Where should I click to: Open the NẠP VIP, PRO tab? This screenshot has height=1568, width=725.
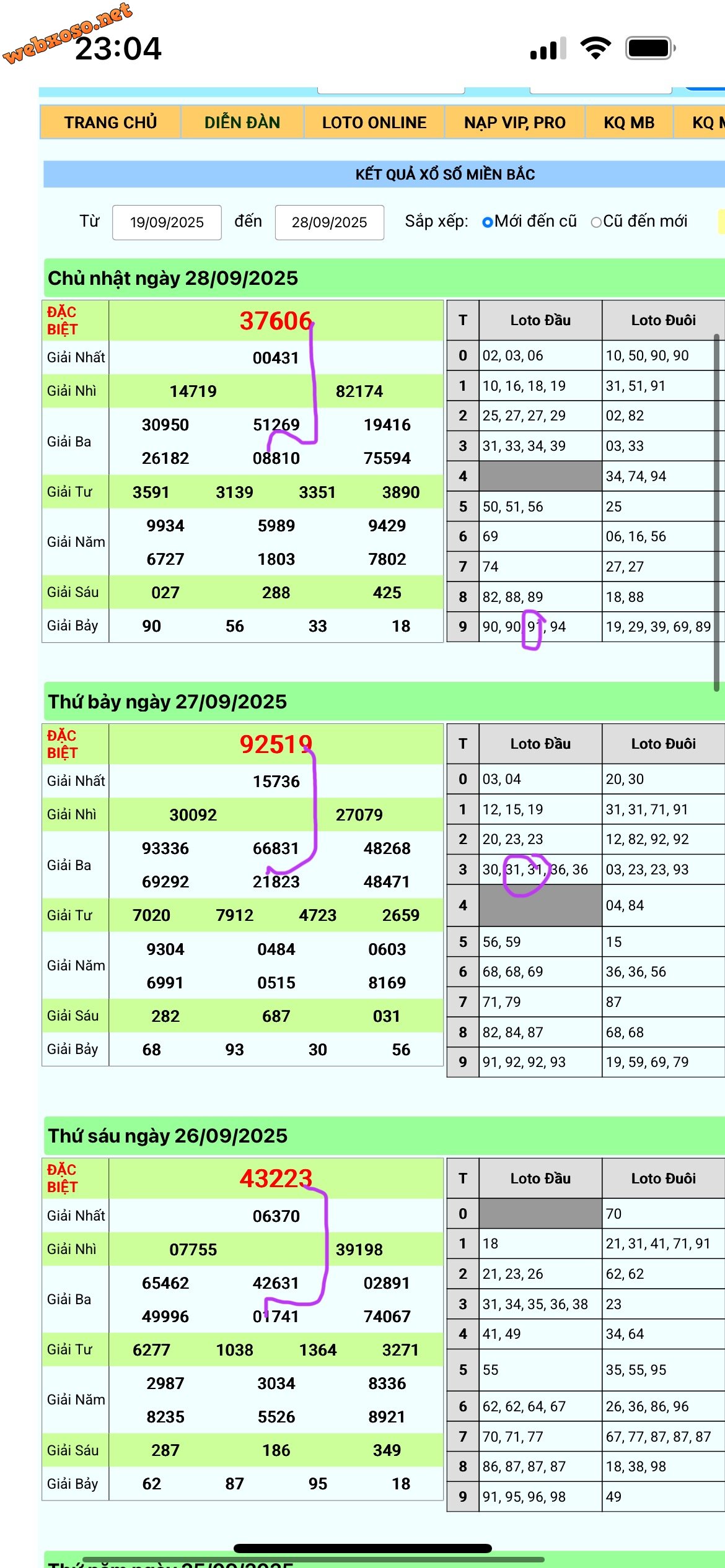pyautogui.click(x=514, y=123)
